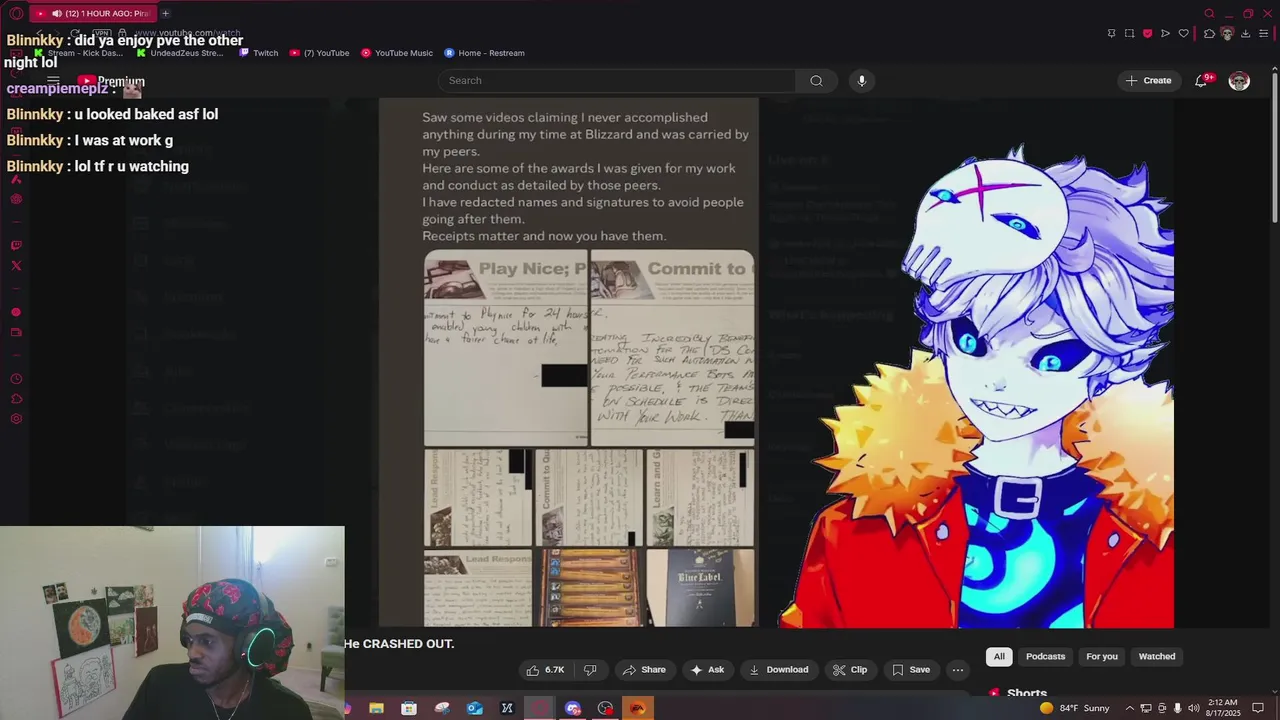
Task: Click the Clip button
Action: [850, 670]
